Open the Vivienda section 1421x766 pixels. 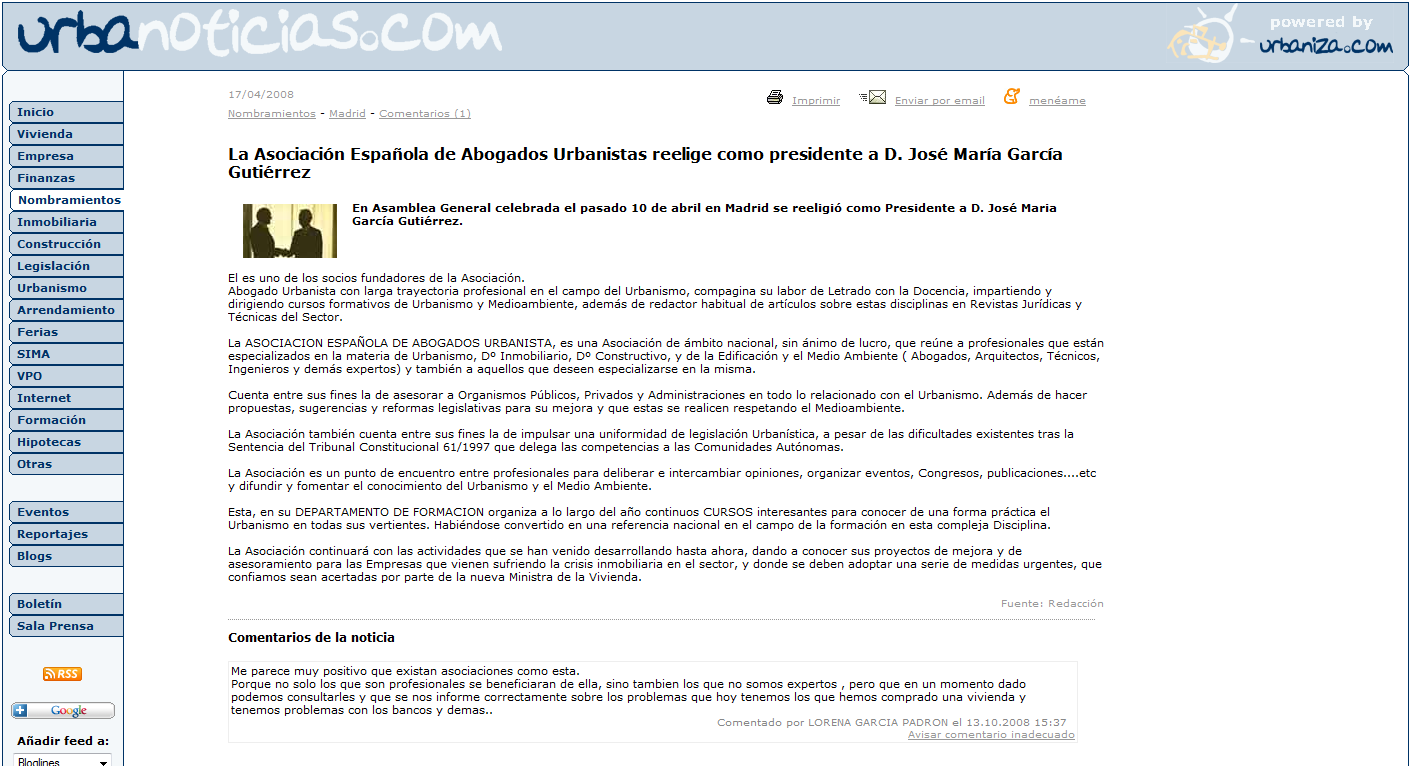[45, 134]
